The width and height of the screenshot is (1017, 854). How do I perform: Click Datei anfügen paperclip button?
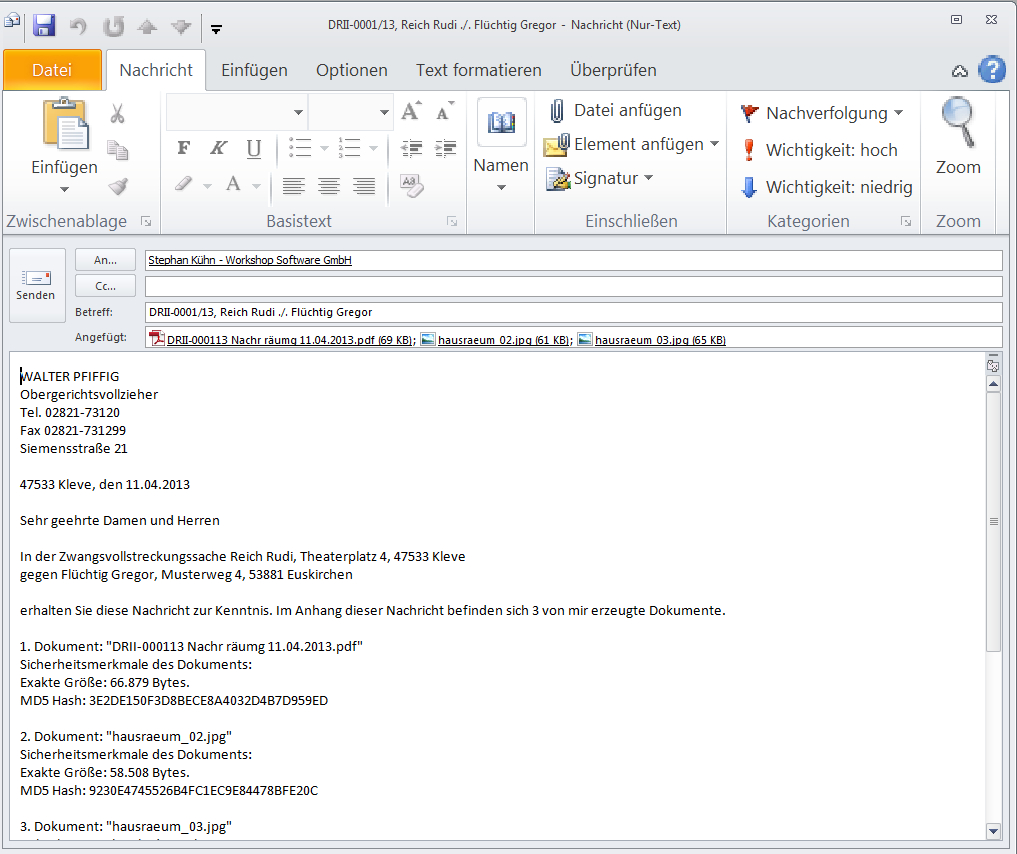pyautogui.click(x=615, y=110)
